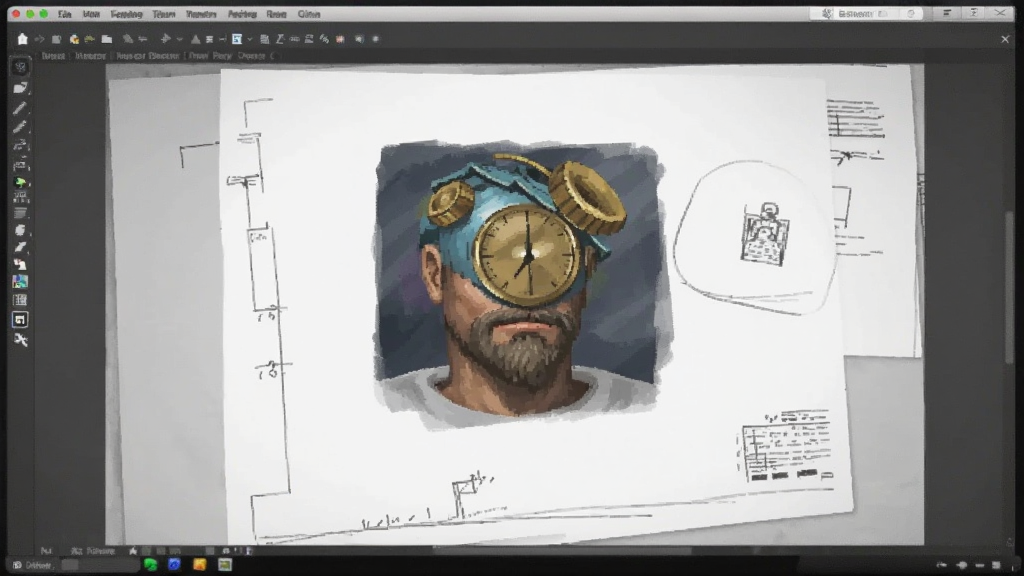This screenshot has height=576, width=1024.
Task: Click the triangle shape icon in top toolbar
Action: (x=195, y=39)
